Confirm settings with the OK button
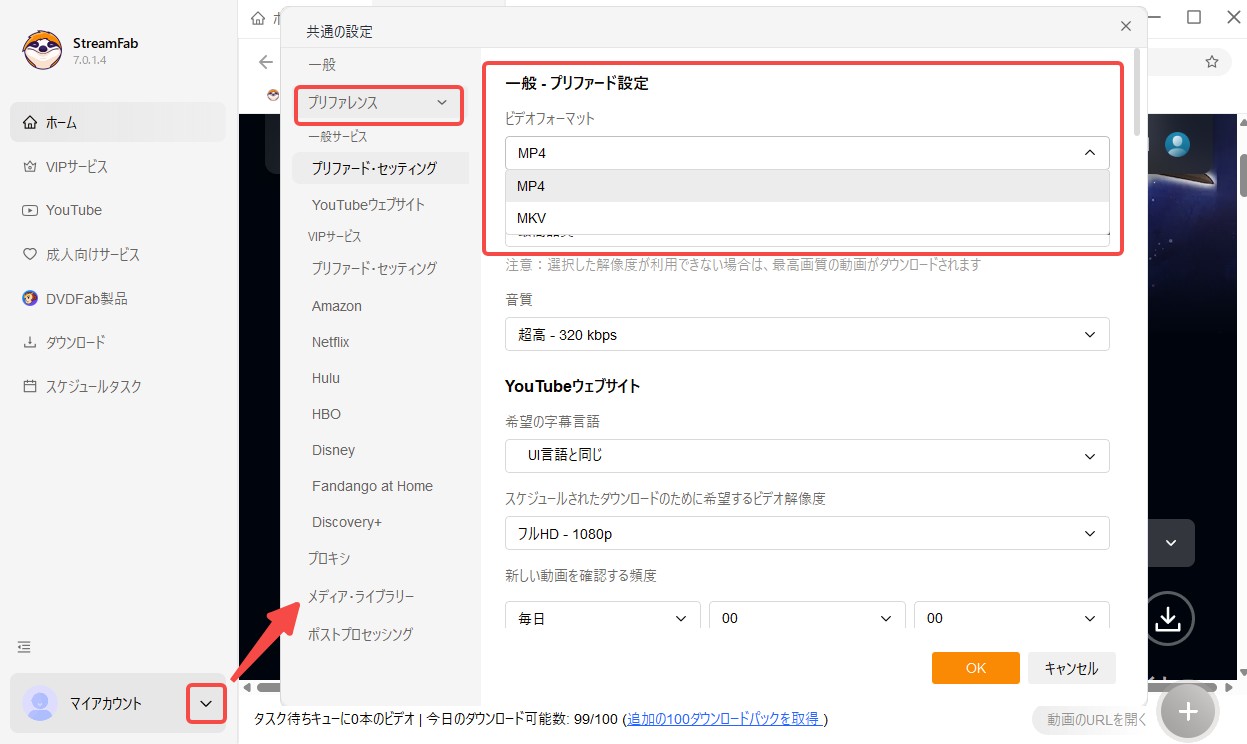 (974, 667)
